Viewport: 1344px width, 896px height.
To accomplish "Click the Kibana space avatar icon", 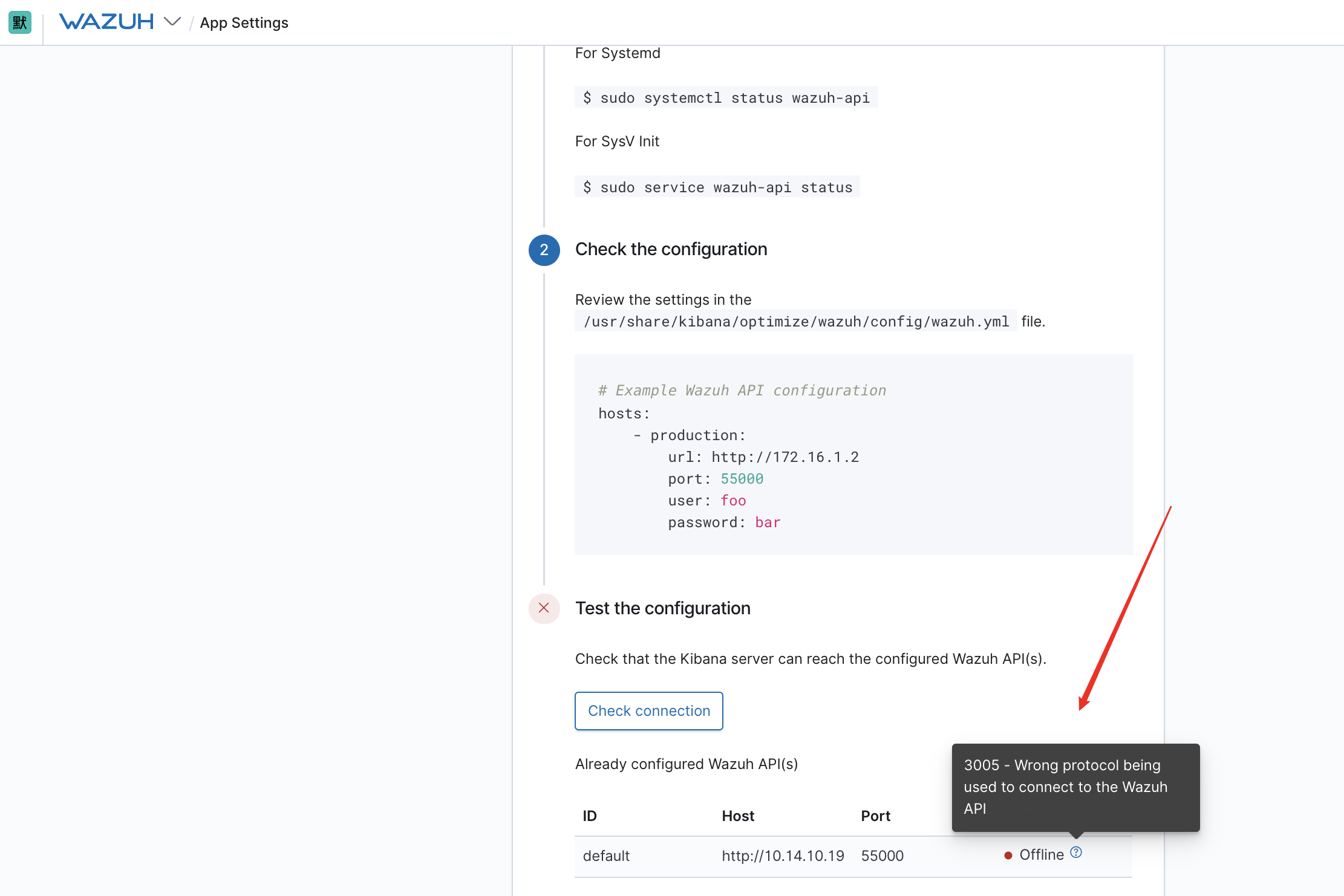I will 19,22.
